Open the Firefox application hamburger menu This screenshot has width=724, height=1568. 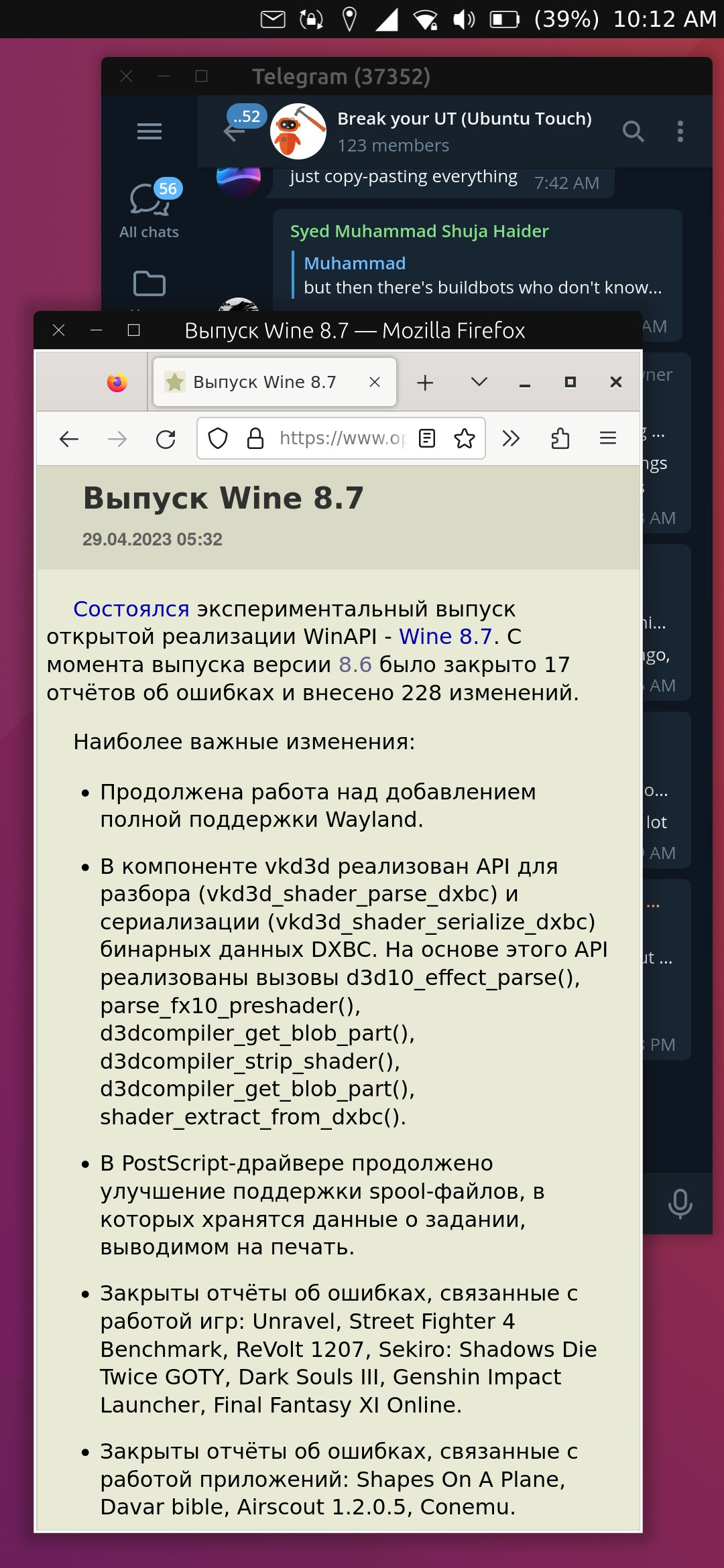[x=608, y=438]
